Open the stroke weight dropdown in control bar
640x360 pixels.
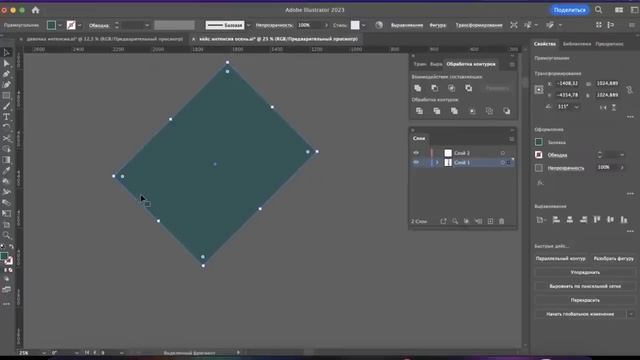click(x=147, y=25)
